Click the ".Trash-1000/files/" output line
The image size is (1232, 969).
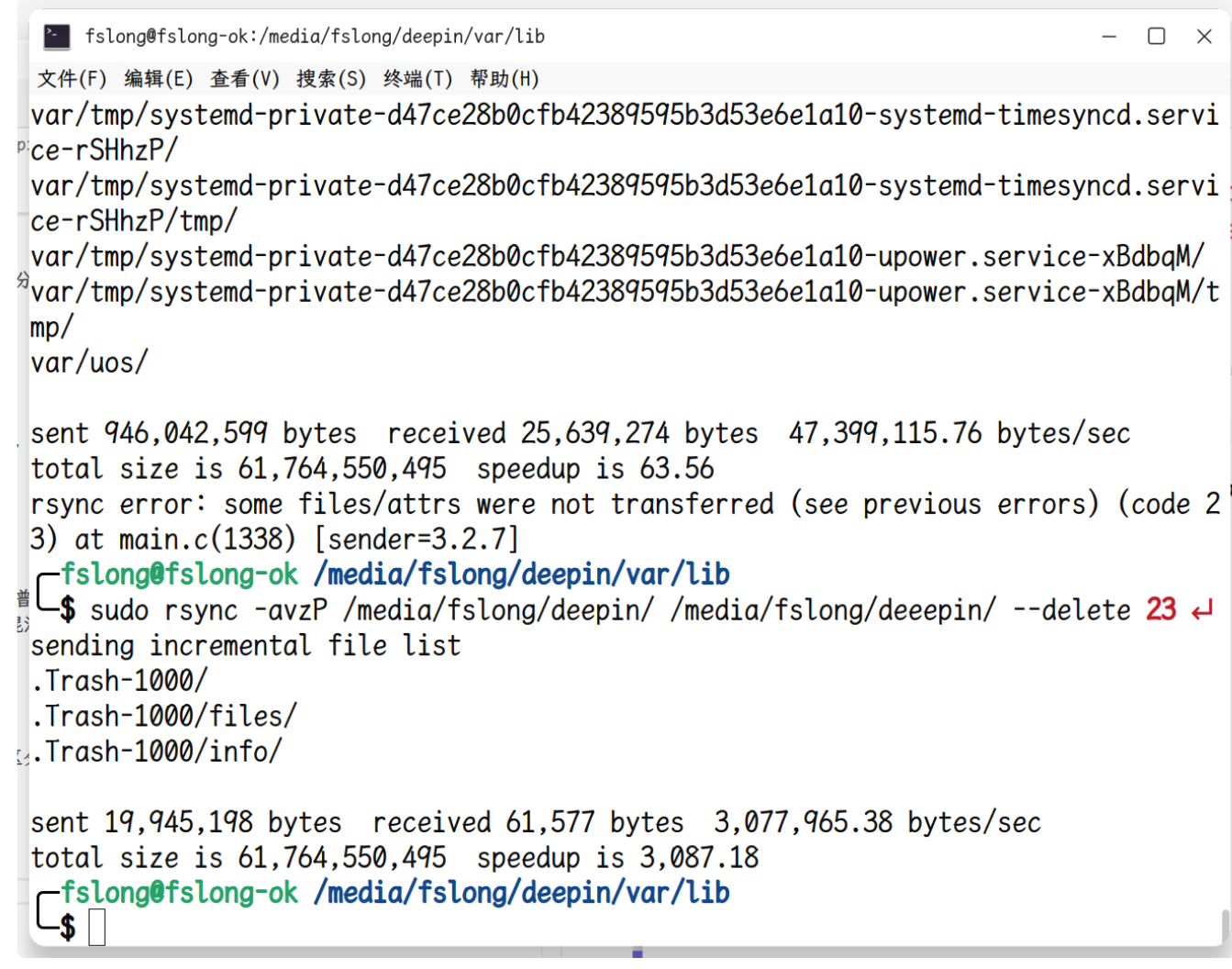pos(164,717)
